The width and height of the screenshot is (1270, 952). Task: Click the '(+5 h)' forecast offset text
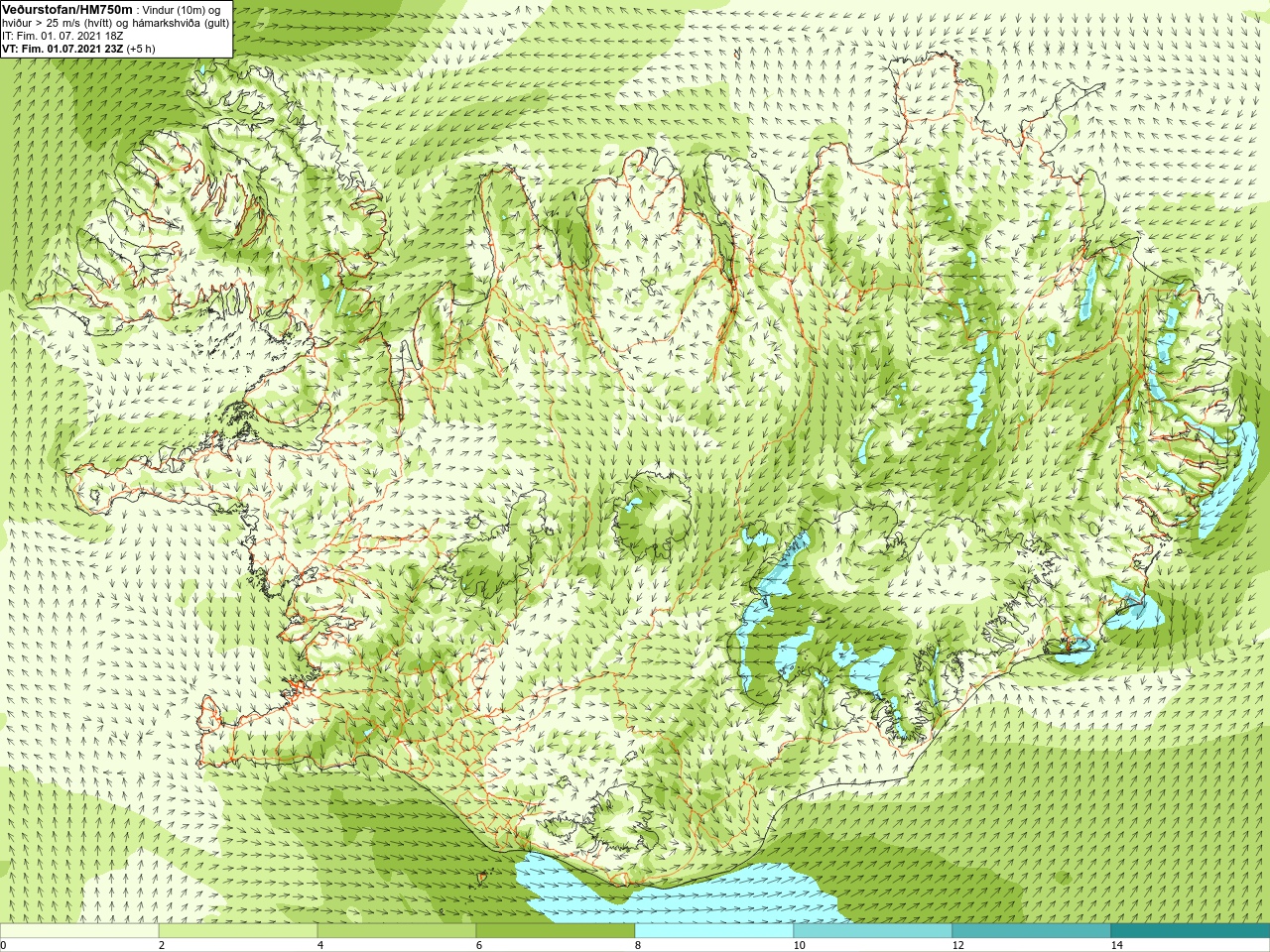(x=141, y=48)
